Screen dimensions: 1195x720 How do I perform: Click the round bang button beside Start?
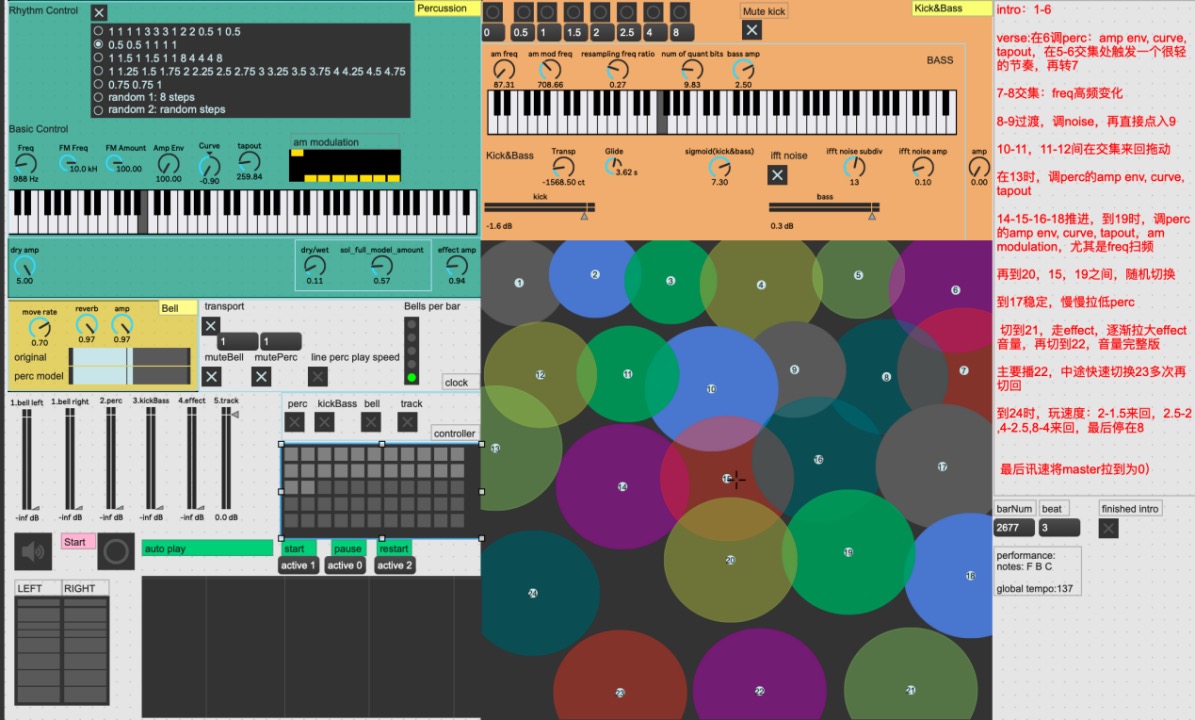click(116, 552)
